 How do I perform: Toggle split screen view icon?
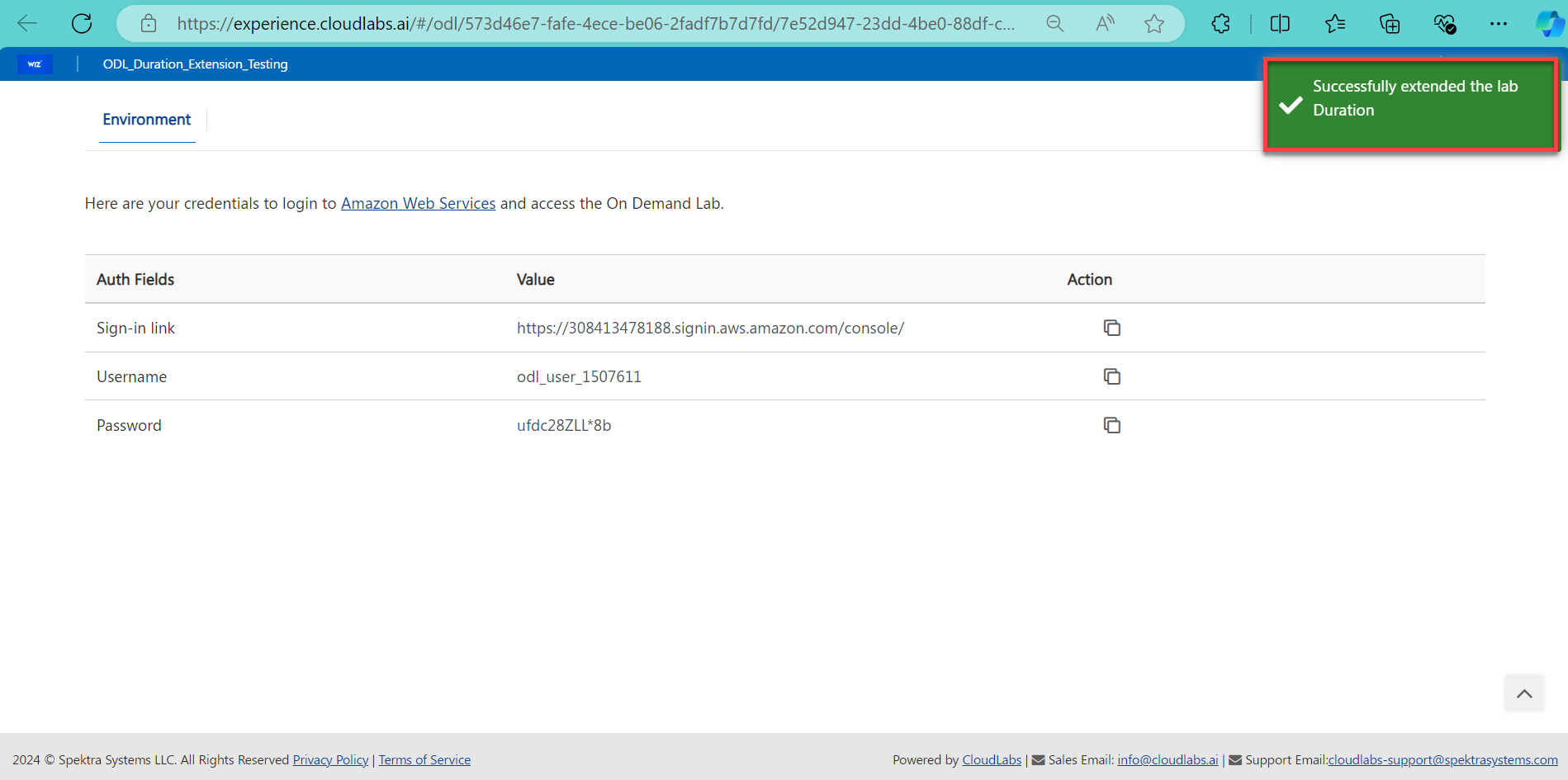[1280, 24]
